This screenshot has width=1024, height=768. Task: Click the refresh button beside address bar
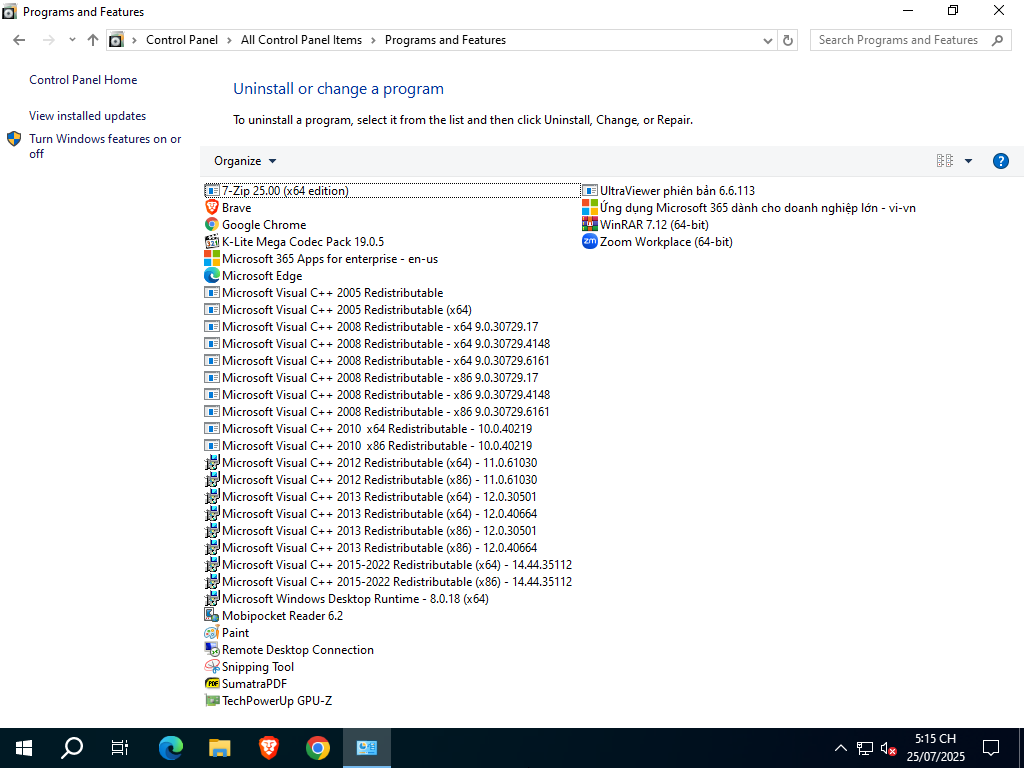coord(788,40)
